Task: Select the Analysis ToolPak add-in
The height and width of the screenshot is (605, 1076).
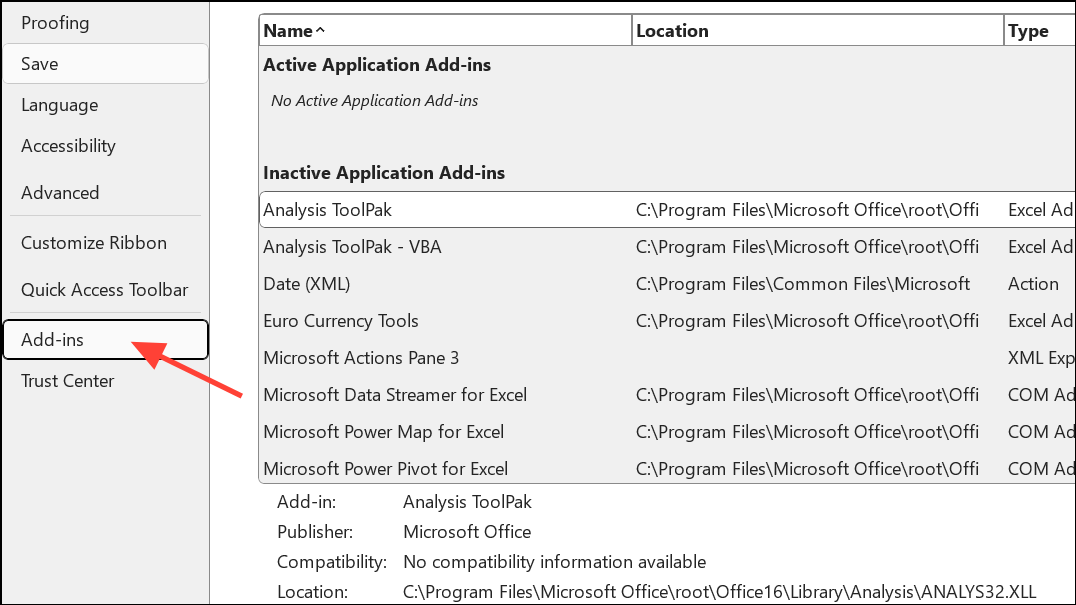Action: [326, 209]
